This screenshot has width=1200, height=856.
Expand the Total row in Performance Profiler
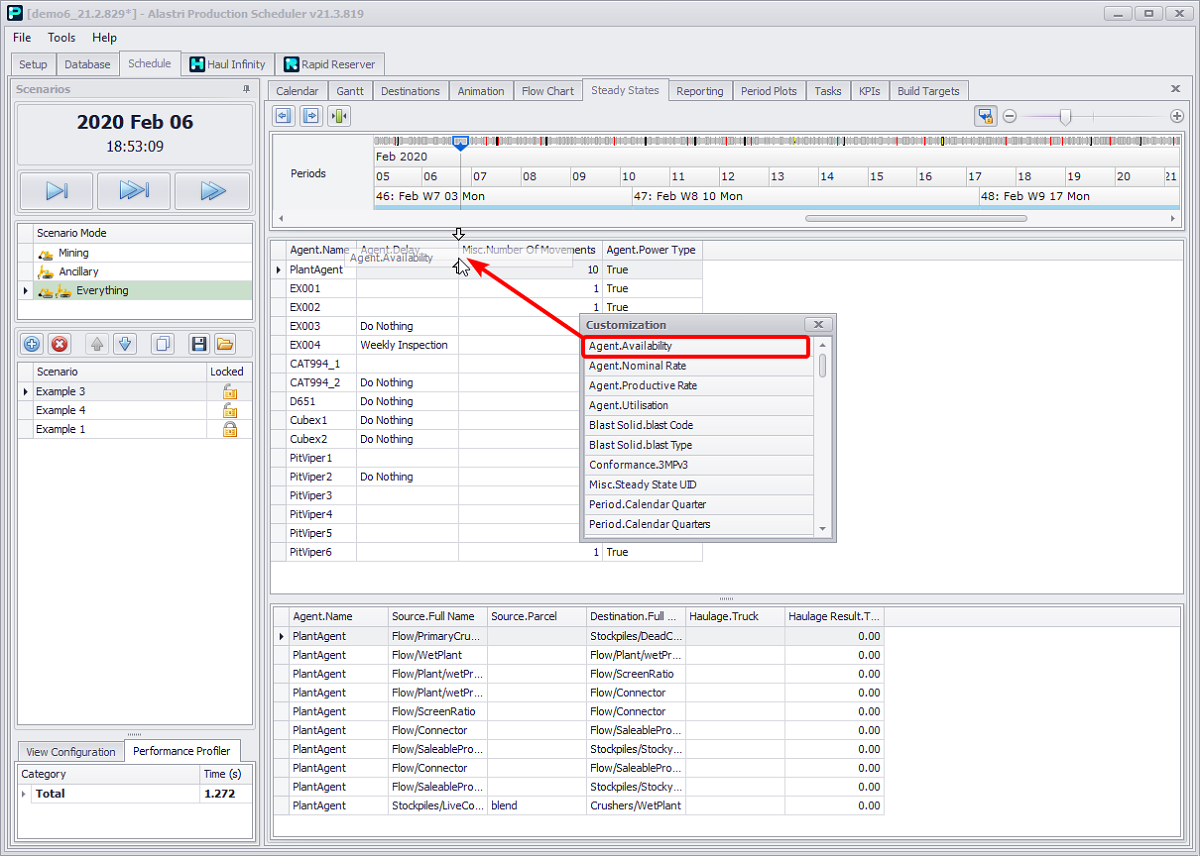click(24, 794)
